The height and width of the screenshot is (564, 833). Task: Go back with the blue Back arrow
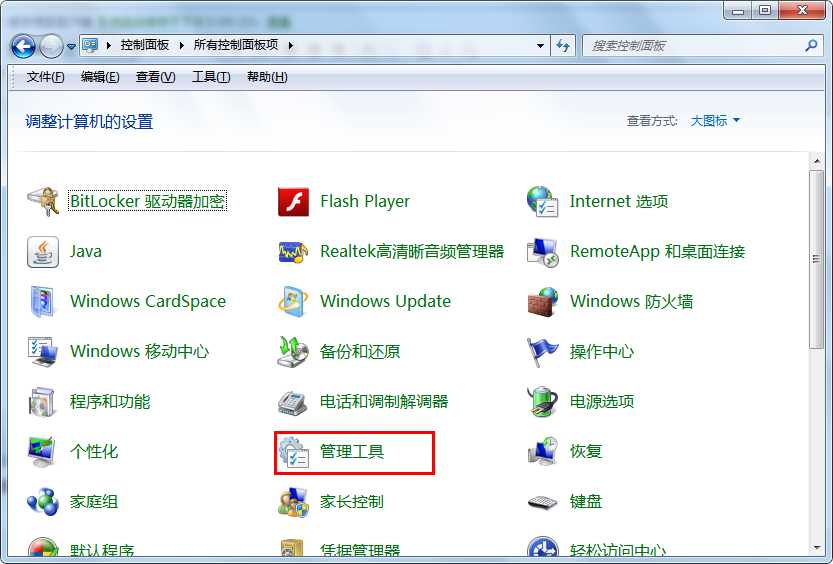[x=23, y=47]
